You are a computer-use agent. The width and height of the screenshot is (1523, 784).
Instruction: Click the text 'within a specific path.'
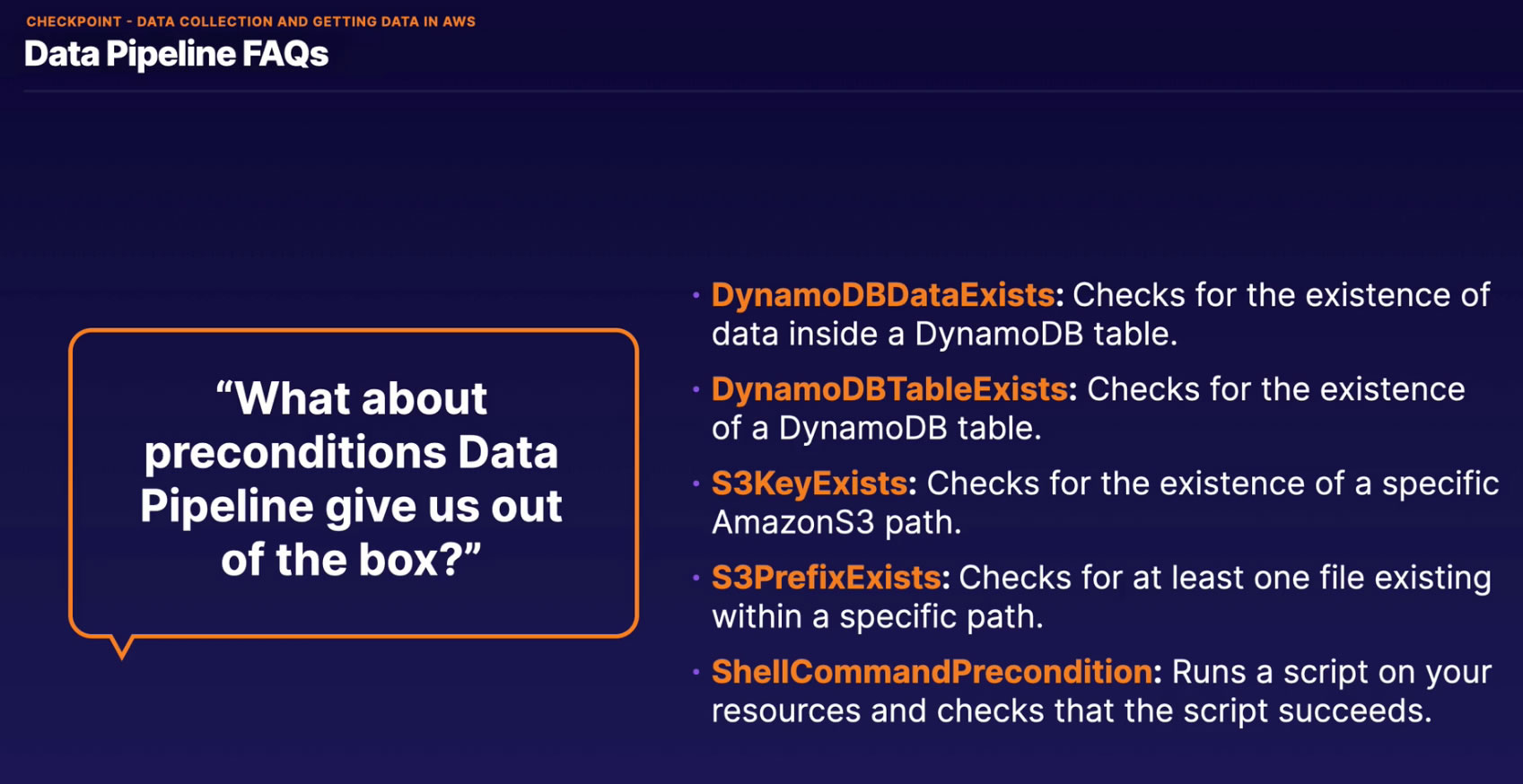click(x=878, y=617)
